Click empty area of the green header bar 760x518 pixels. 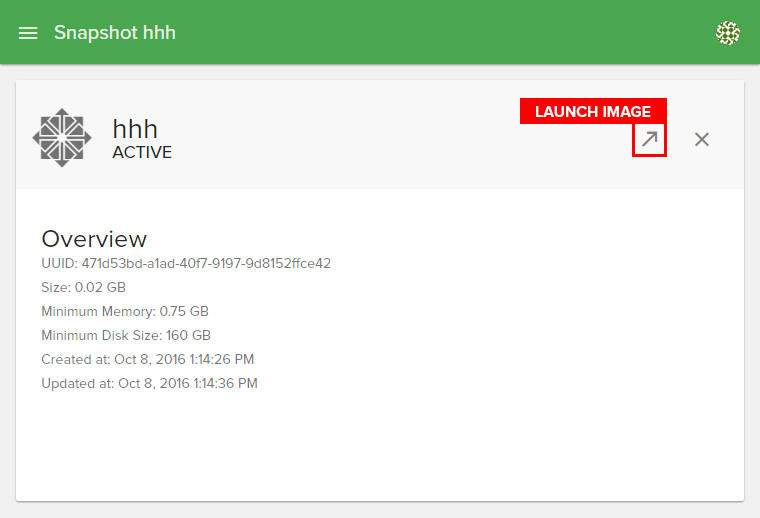(x=450, y=33)
